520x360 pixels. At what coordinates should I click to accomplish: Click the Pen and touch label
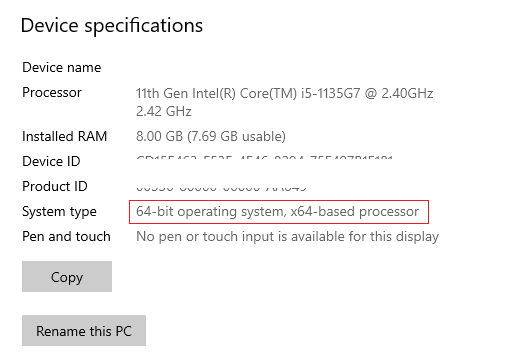click(x=66, y=236)
